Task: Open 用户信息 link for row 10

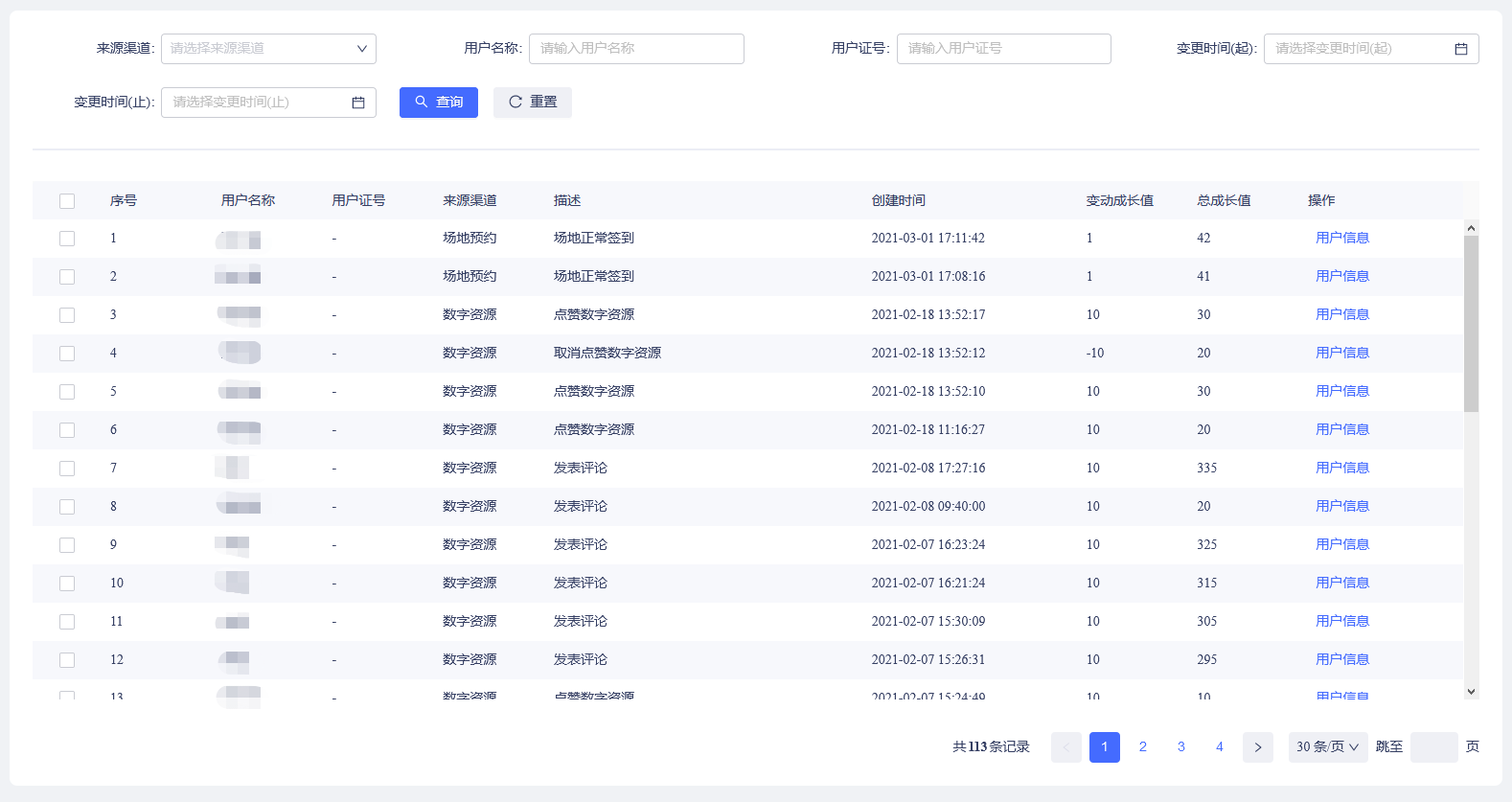Action: pyautogui.click(x=1342, y=584)
